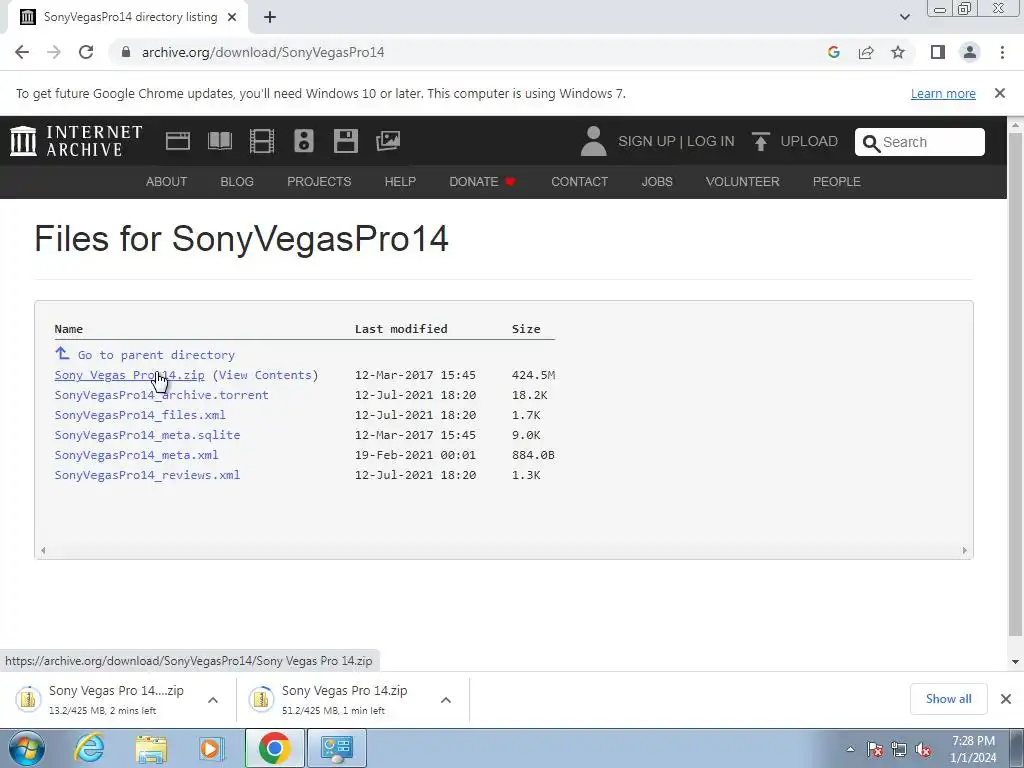Select the SonyVegasPro14 directory listing tab
The height and width of the screenshot is (768, 1024).
click(128, 17)
